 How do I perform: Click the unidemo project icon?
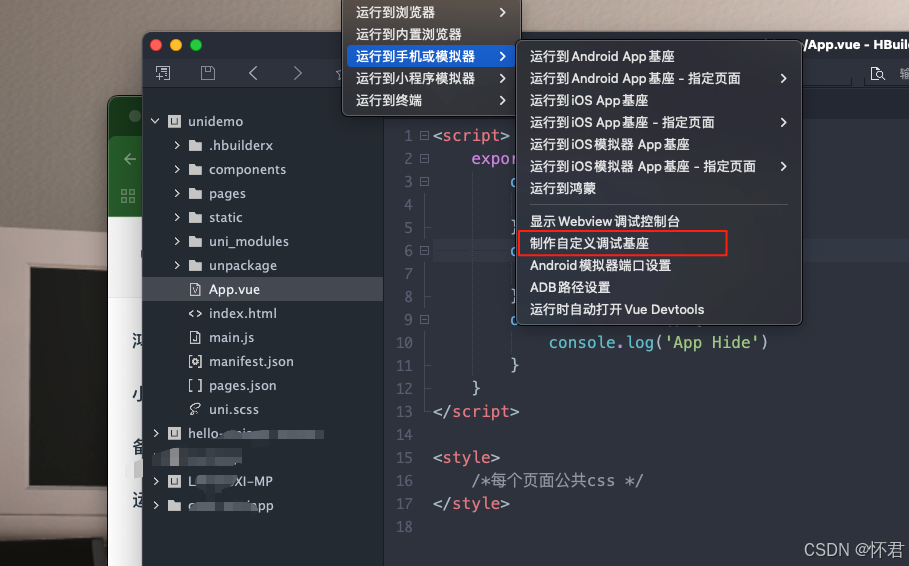coord(174,121)
